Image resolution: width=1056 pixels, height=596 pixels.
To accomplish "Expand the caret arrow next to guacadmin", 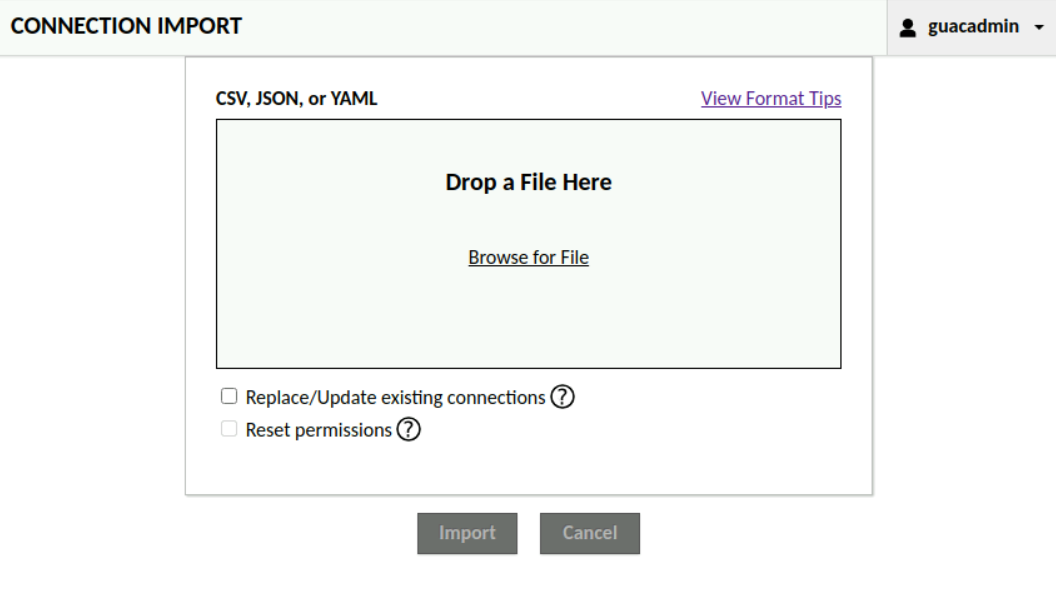I will [1039, 28].
